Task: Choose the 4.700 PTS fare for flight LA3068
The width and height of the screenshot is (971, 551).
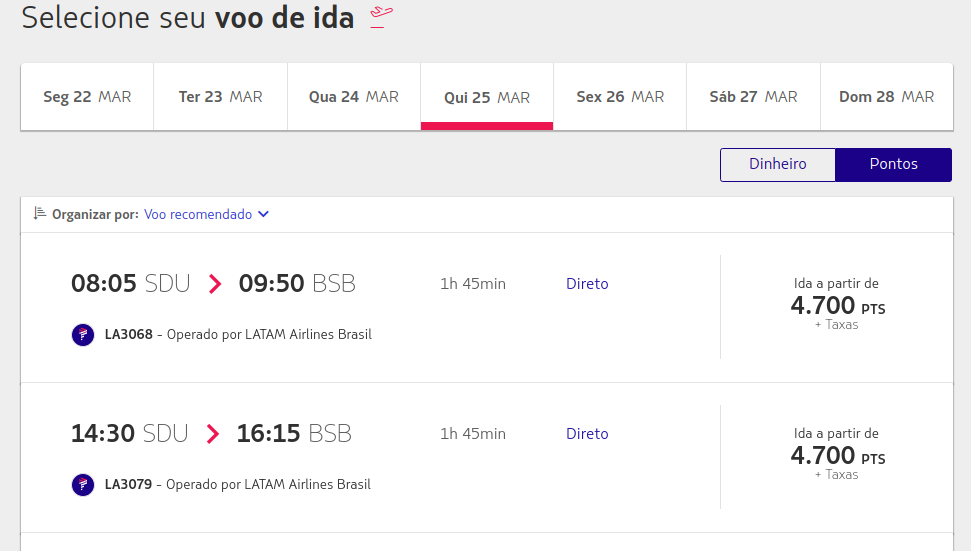Action: (x=837, y=305)
